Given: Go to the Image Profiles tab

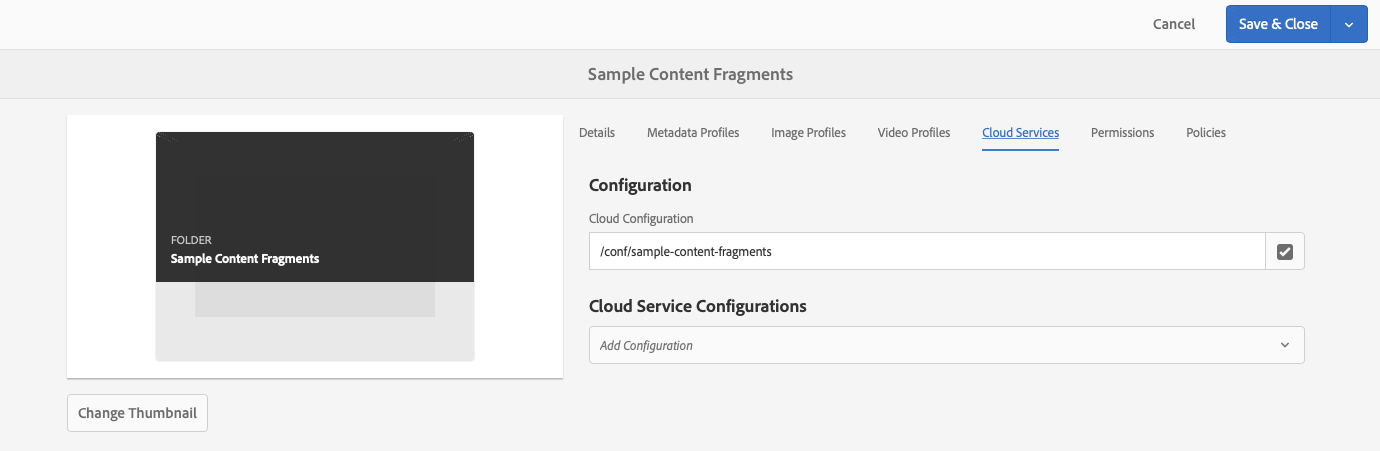Looking at the screenshot, I should click(808, 132).
